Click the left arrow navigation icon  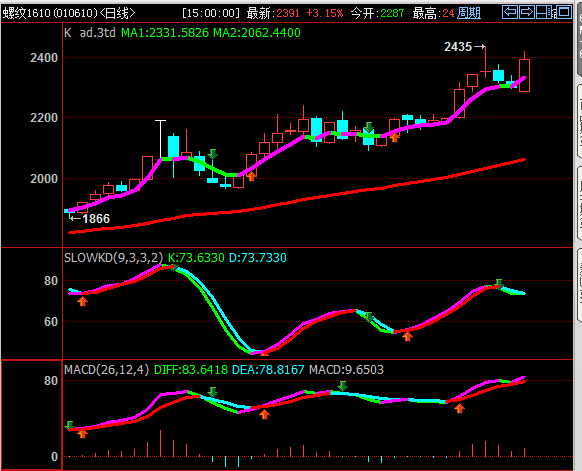click(510, 12)
